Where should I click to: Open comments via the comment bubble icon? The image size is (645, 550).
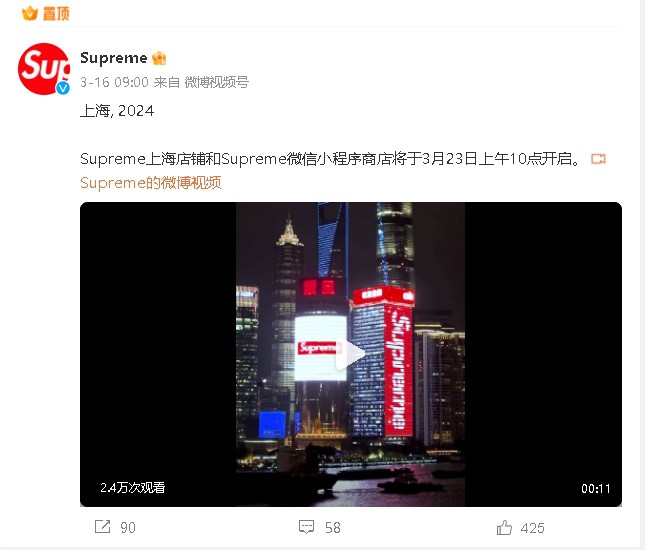(x=306, y=527)
